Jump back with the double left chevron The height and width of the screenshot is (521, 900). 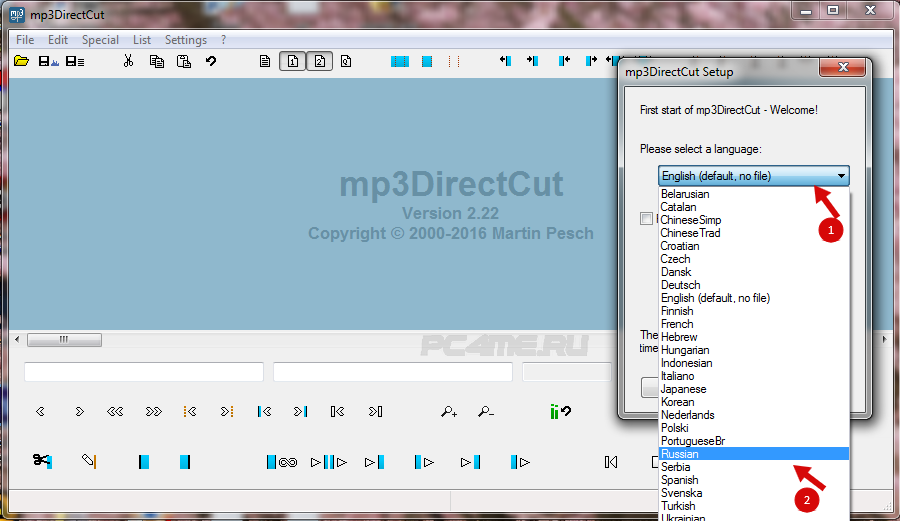(115, 411)
